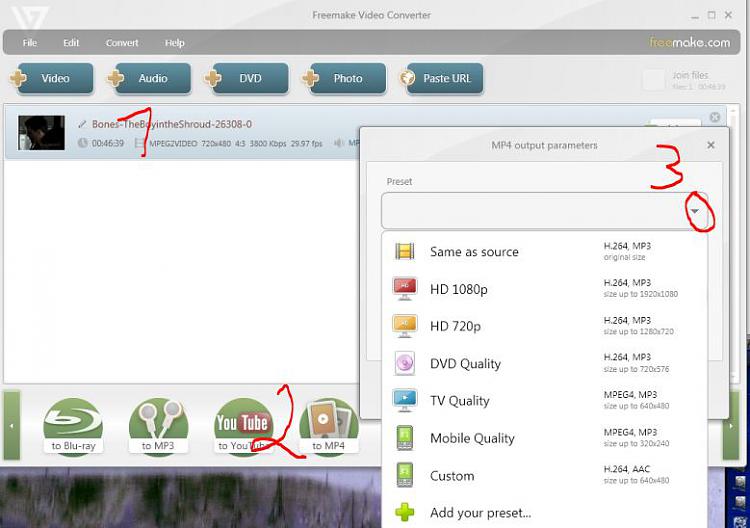Image resolution: width=750 pixels, height=528 pixels.
Task: Toggle the Join files switch
Action: [x=653, y=79]
